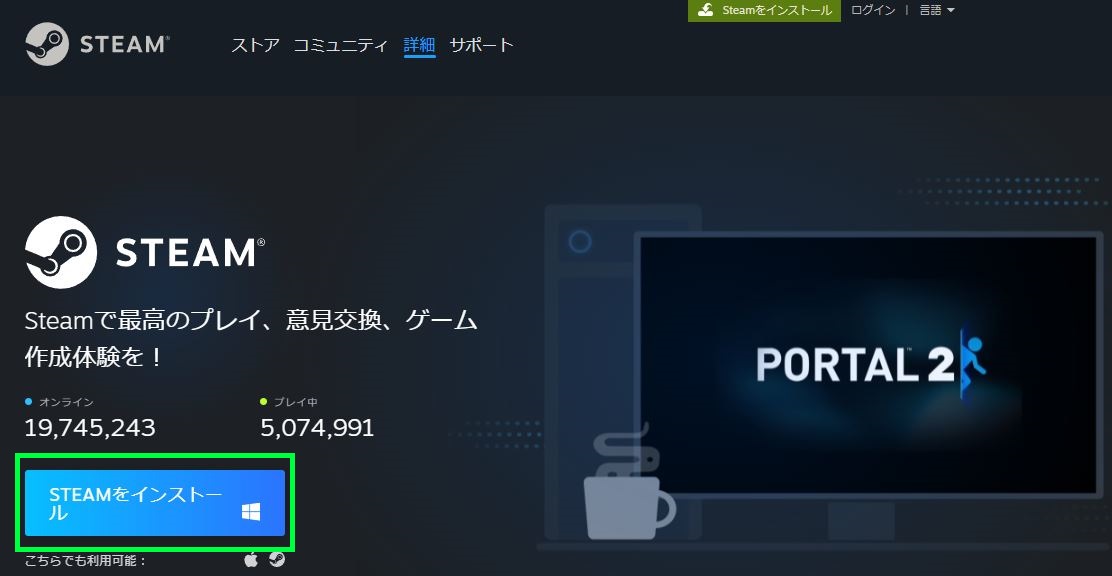Screen dimensions: 1112x576
Task: Click the green Steamをインストール header button
Action: tap(764, 10)
